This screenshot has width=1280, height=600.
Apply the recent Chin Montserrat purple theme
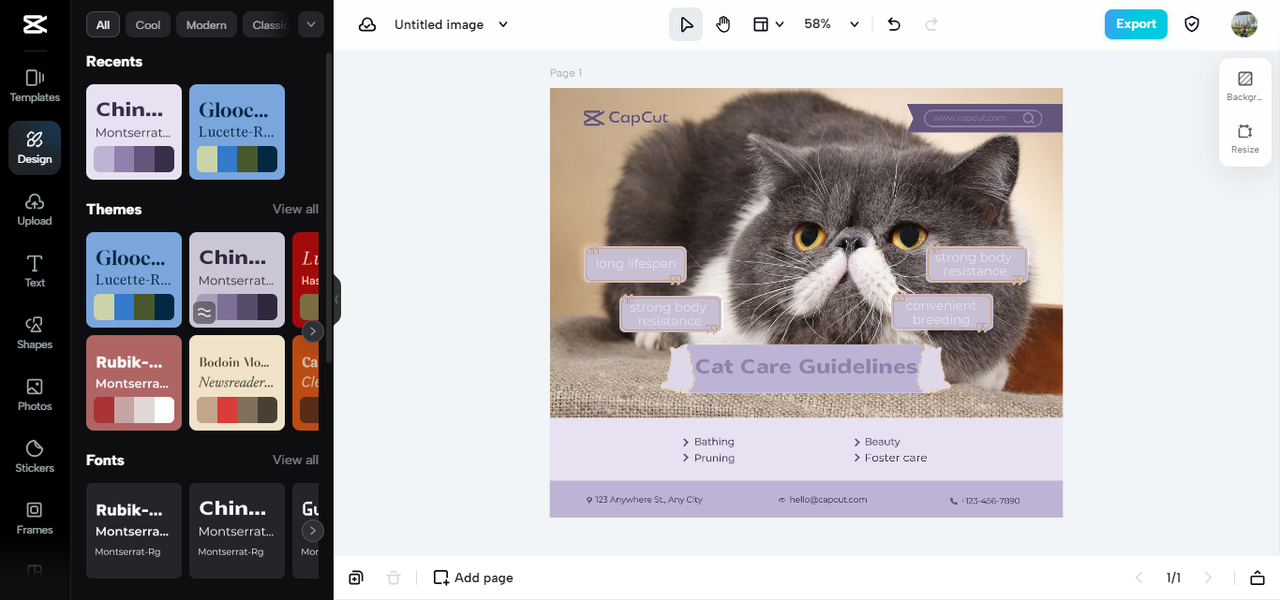[134, 132]
